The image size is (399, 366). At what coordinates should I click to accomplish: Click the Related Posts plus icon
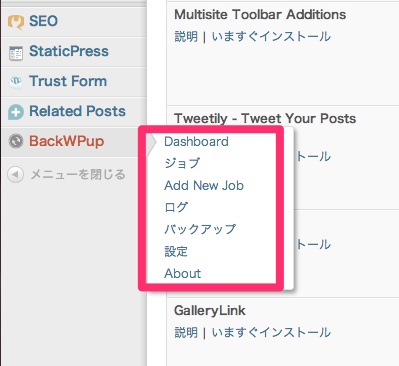point(16,112)
